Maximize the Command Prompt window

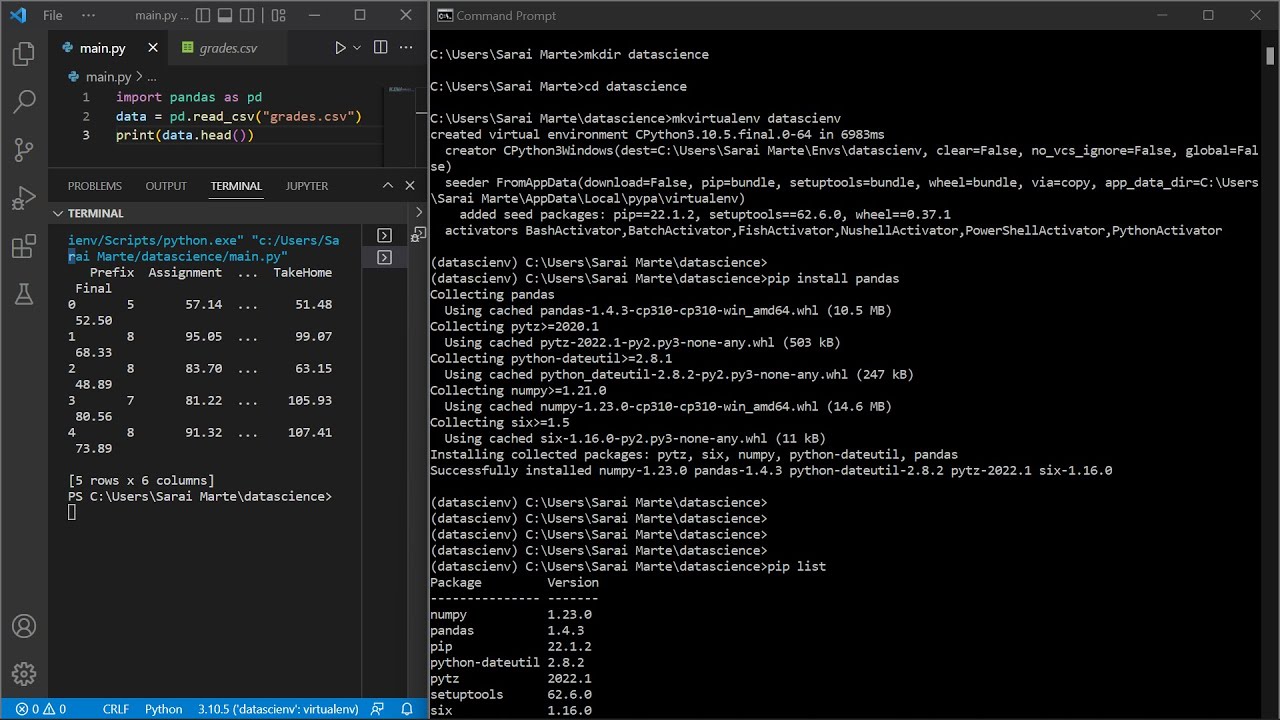pos(1208,15)
